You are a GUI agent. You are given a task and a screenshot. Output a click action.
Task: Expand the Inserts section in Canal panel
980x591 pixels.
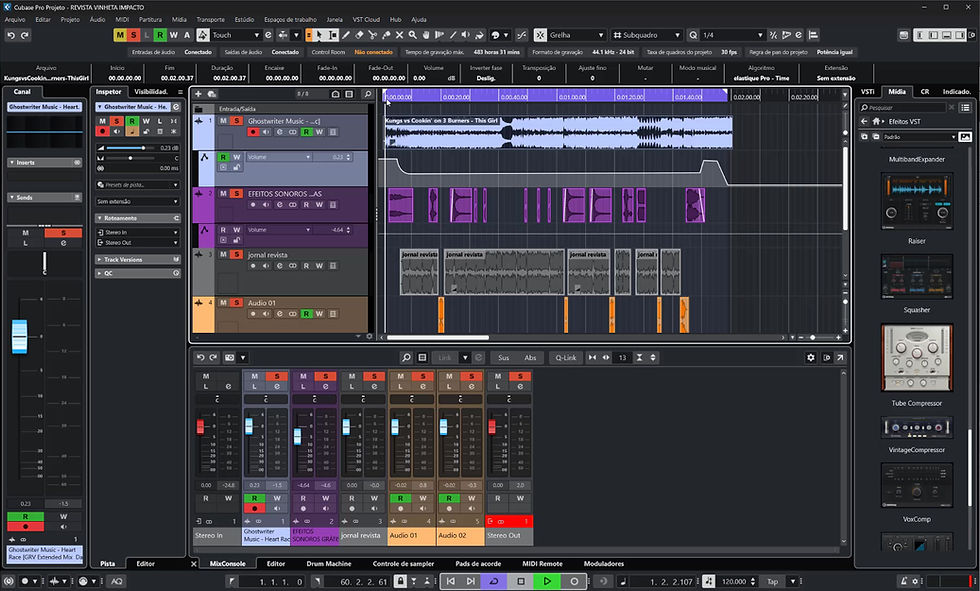click(x=26, y=162)
